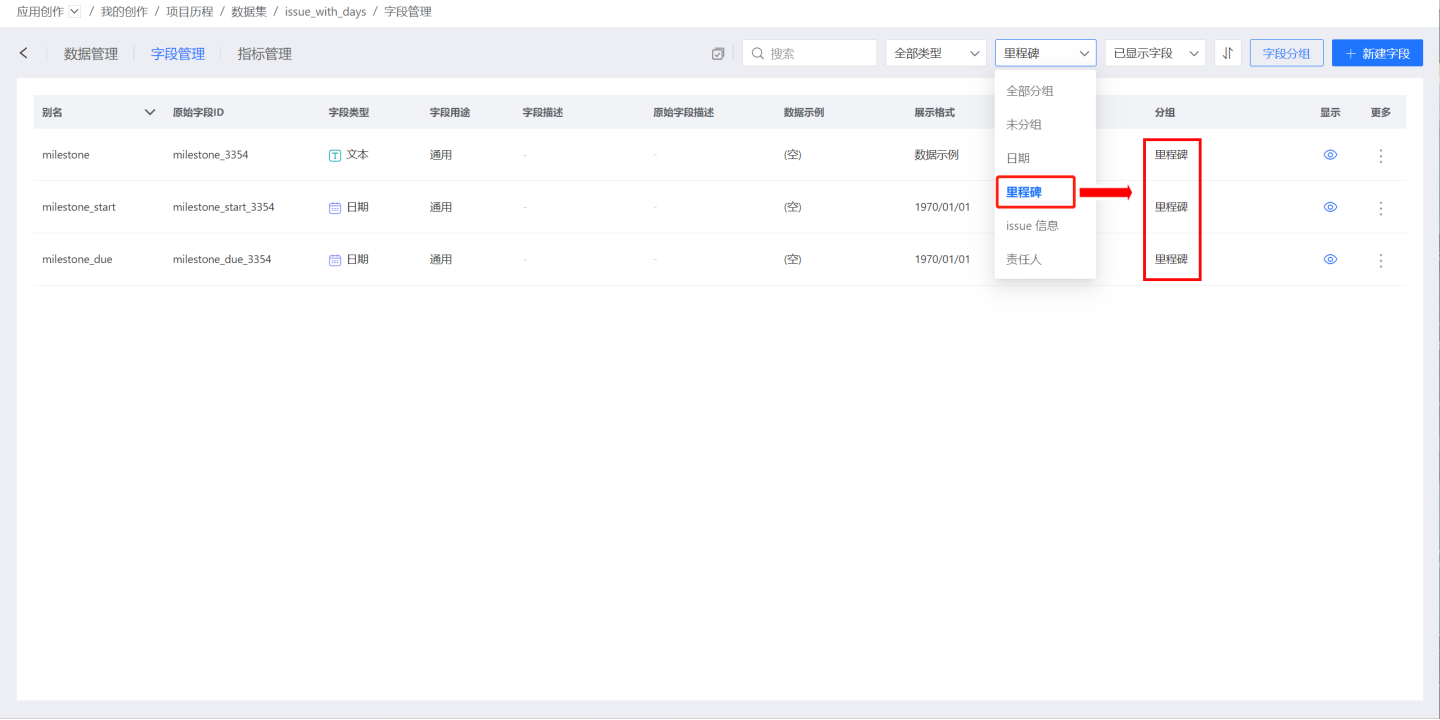Open more options for milestone row
1440x720 pixels.
coord(1381,156)
